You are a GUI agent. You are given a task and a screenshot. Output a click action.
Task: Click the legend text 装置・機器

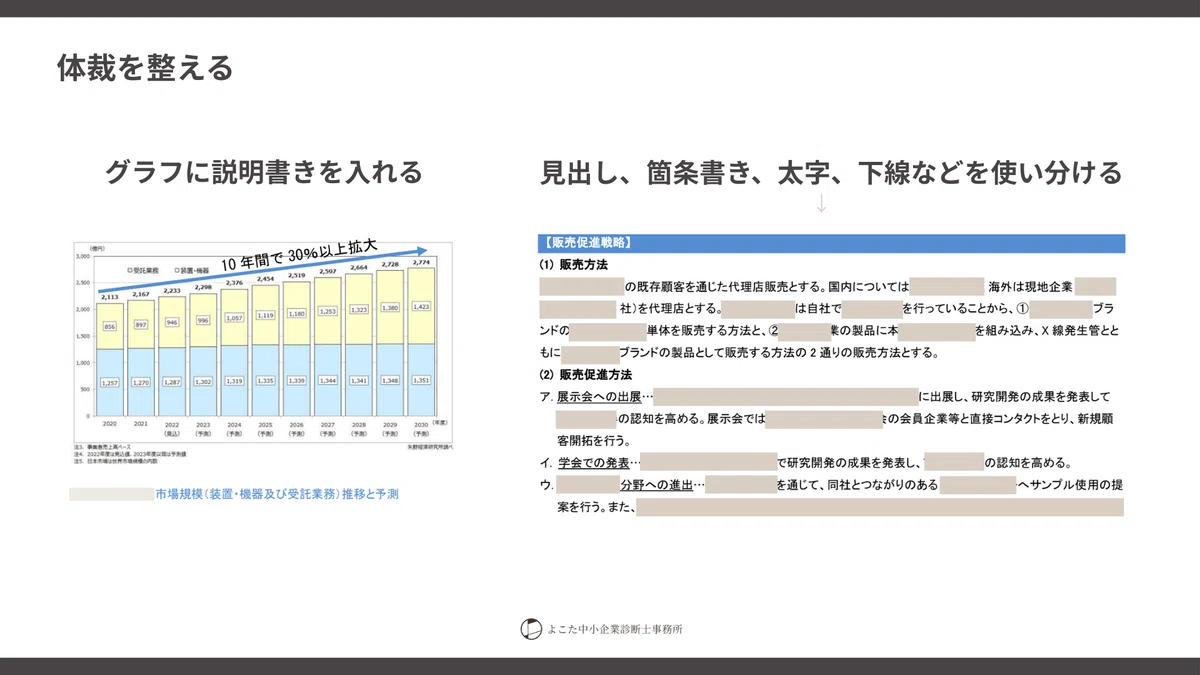[x=196, y=270]
